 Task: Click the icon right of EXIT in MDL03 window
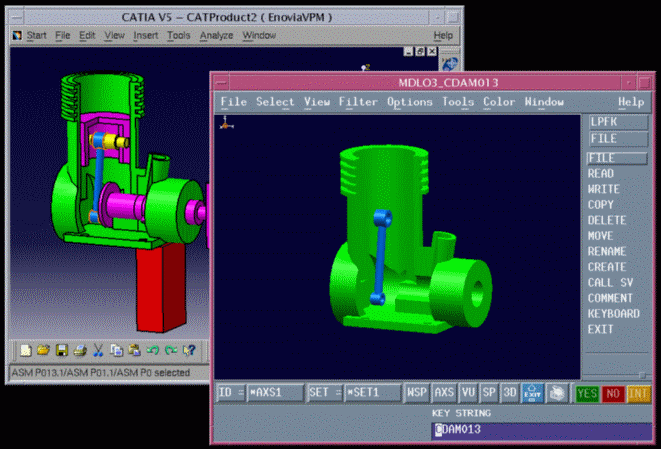[x=557, y=393]
